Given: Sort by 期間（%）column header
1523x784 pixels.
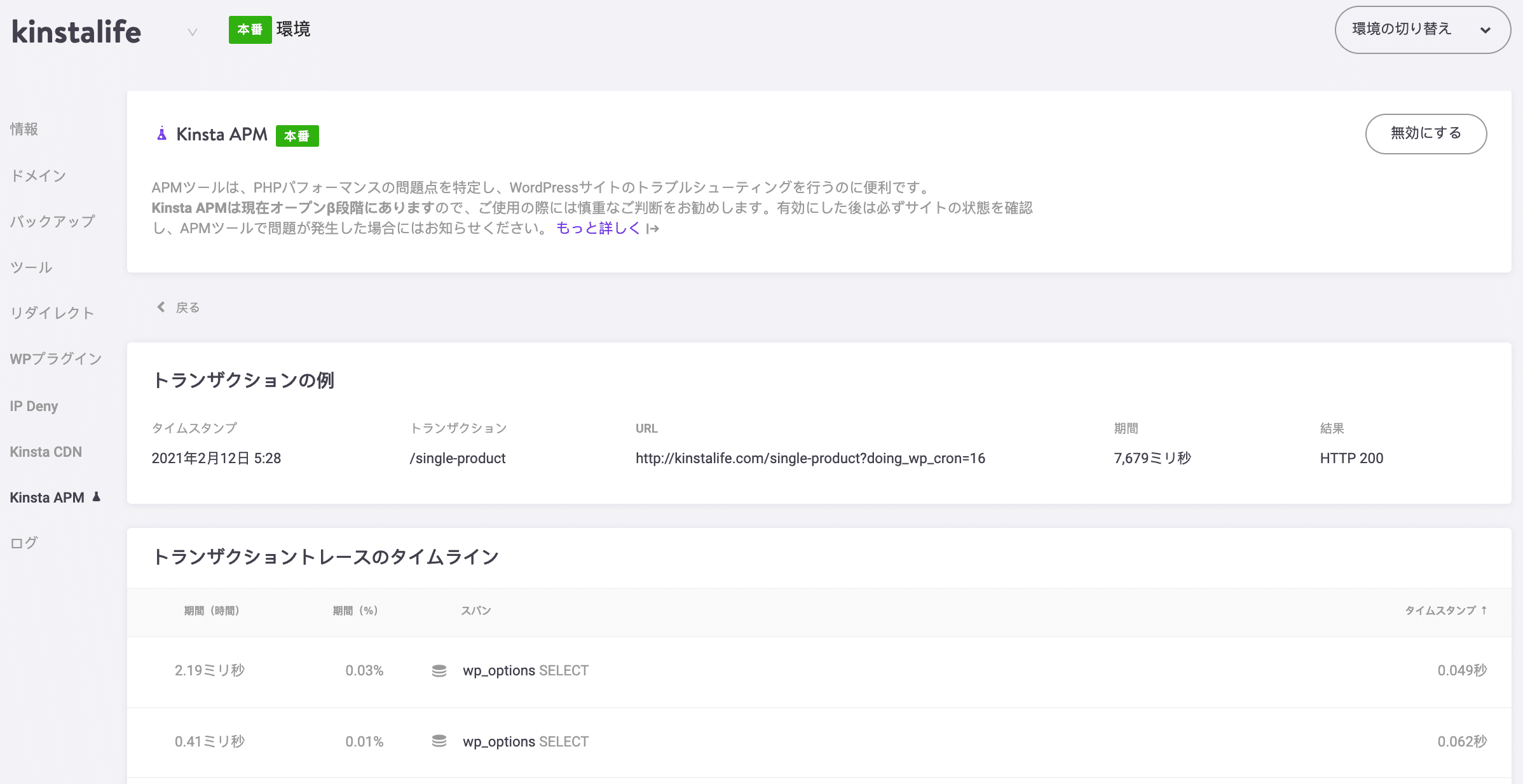Looking at the screenshot, I should click(355, 611).
